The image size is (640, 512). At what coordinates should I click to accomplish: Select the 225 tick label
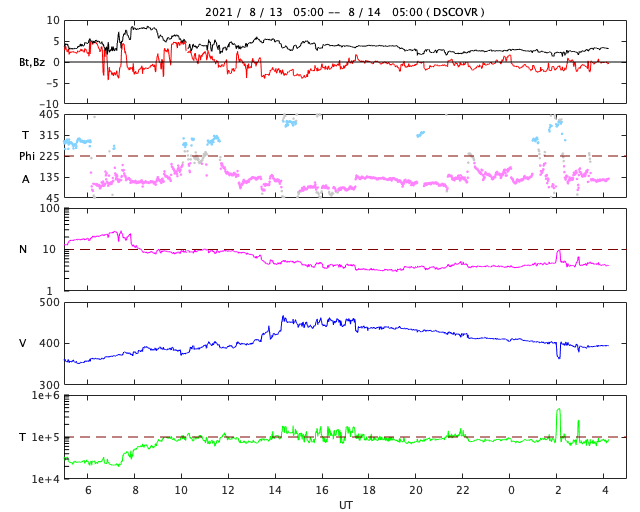coord(49,156)
